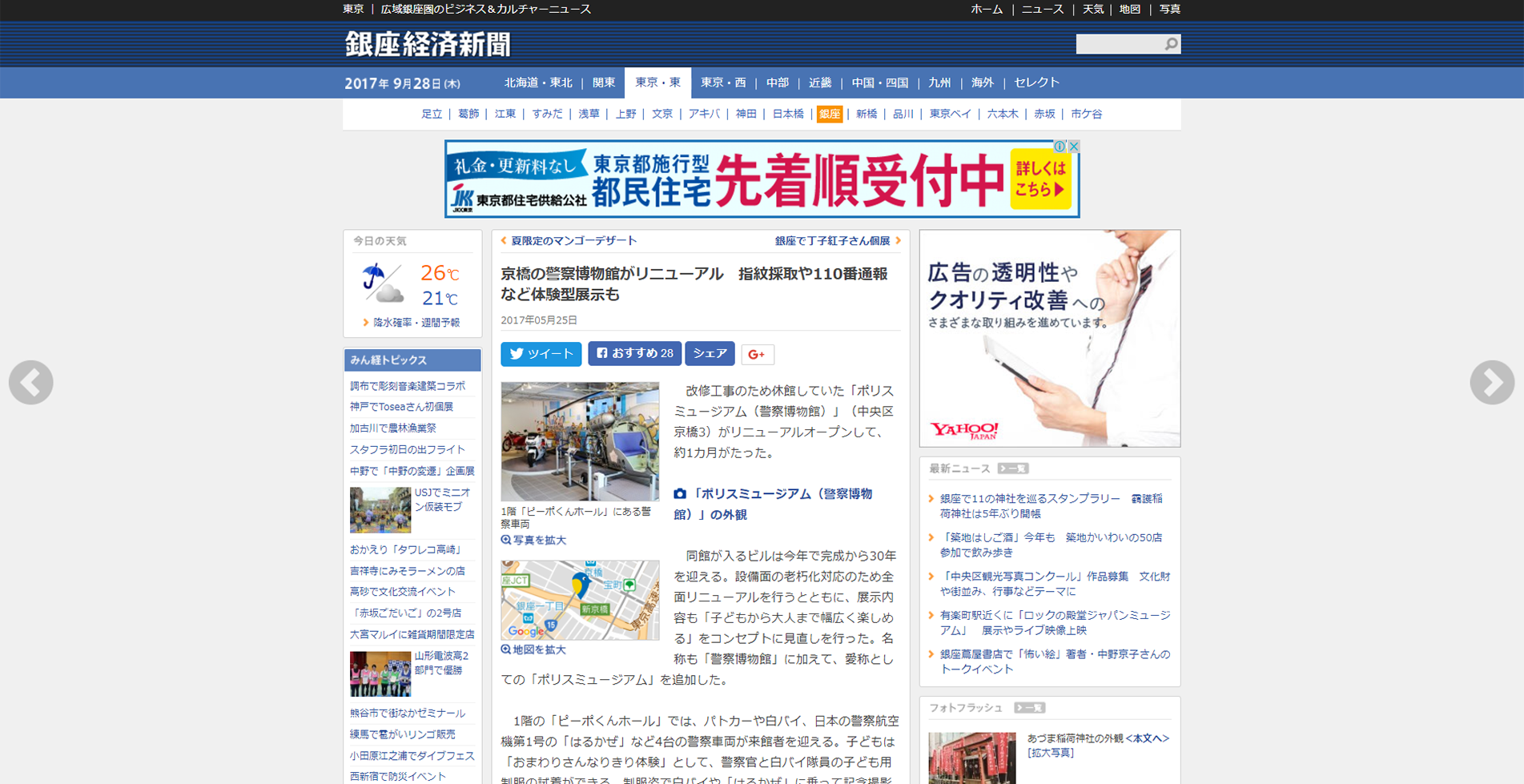Click 詳しくはこちら on the banner ad
The height and width of the screenshot is (784, 1524).
pyautogui.click(x=1040, y=179)
